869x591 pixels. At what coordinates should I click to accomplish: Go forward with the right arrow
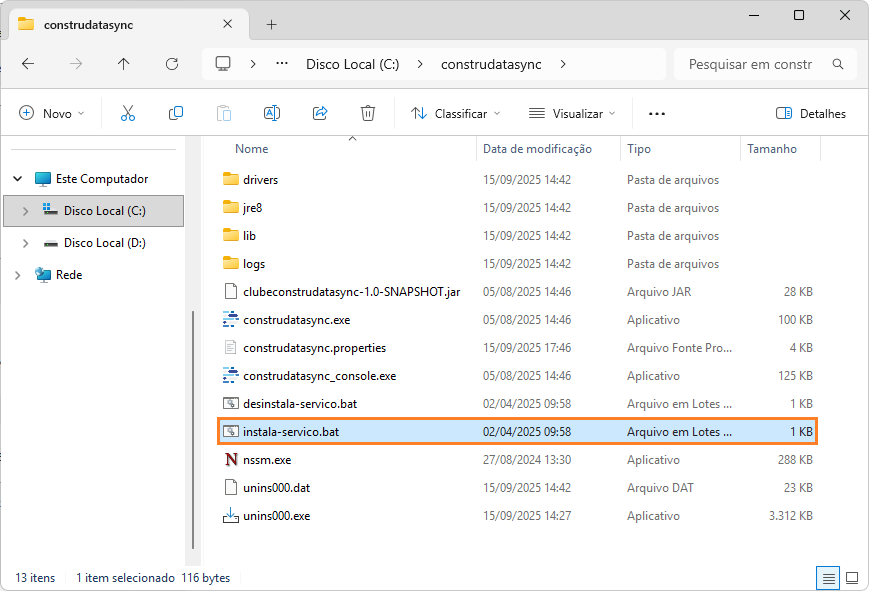(x=76, y=64)
